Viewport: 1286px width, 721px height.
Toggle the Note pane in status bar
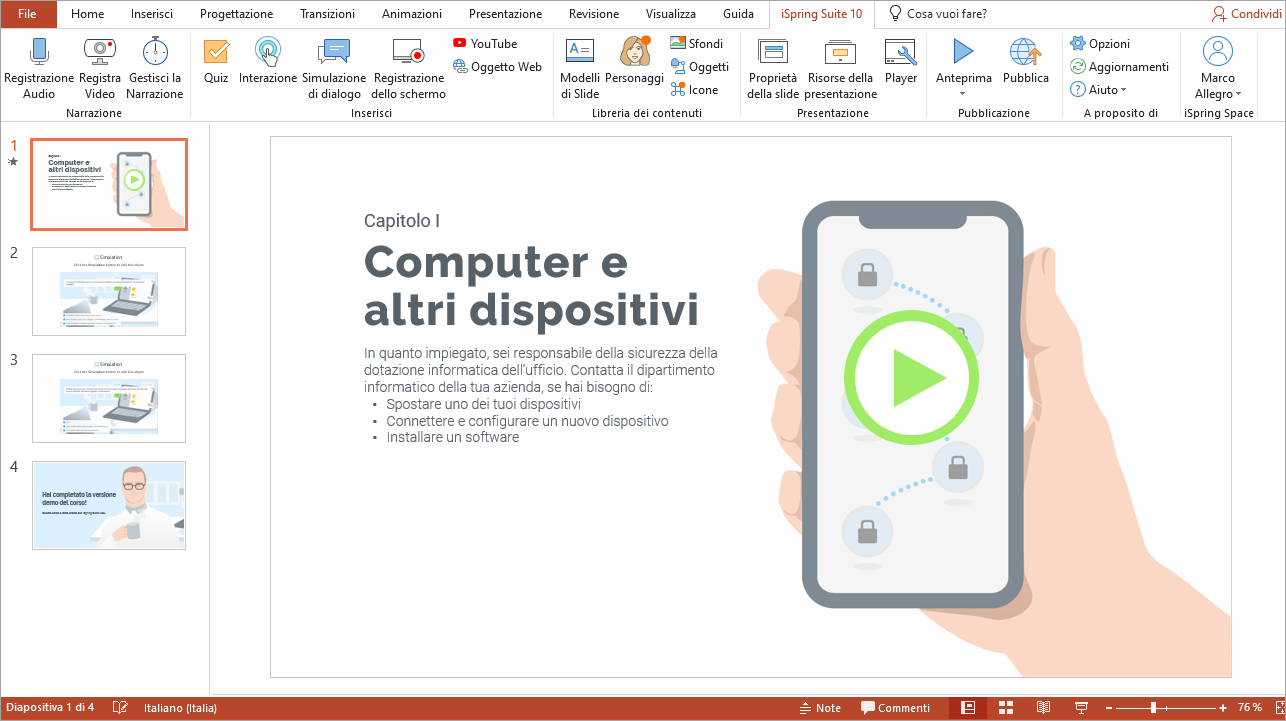click(820, 708)
